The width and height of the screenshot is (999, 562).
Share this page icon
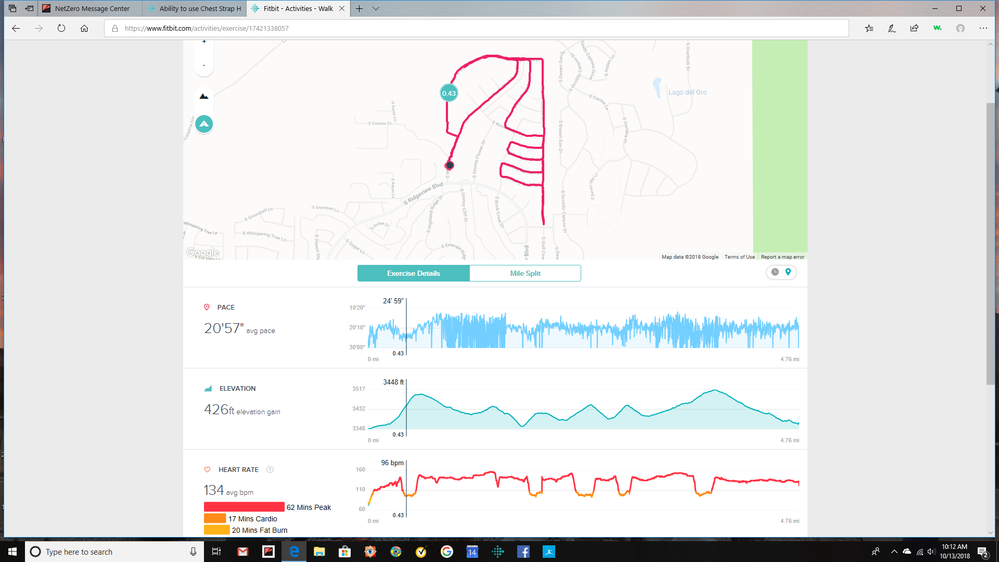point(914,28)
